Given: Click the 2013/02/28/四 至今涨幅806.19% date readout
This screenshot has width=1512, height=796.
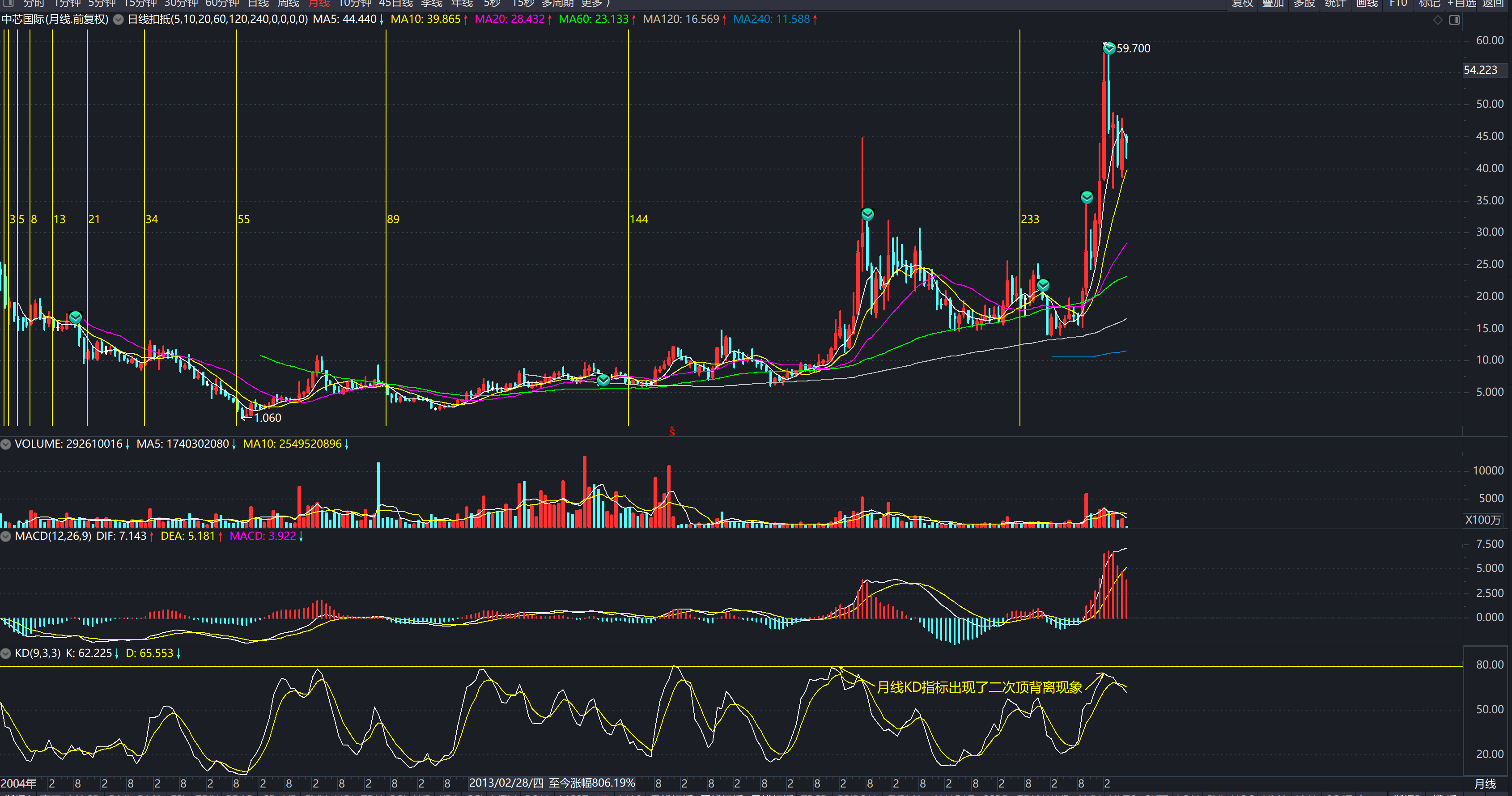Looking at the screenshot, I should [x=552, y=783].
